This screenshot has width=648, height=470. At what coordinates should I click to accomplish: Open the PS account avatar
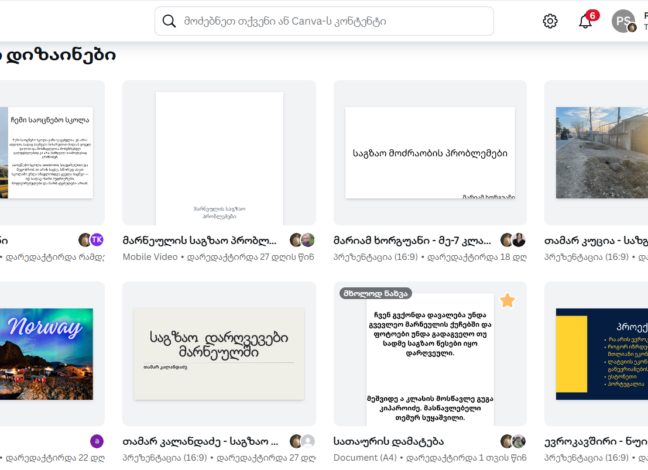pyautogui.click(x=624, y=21)
